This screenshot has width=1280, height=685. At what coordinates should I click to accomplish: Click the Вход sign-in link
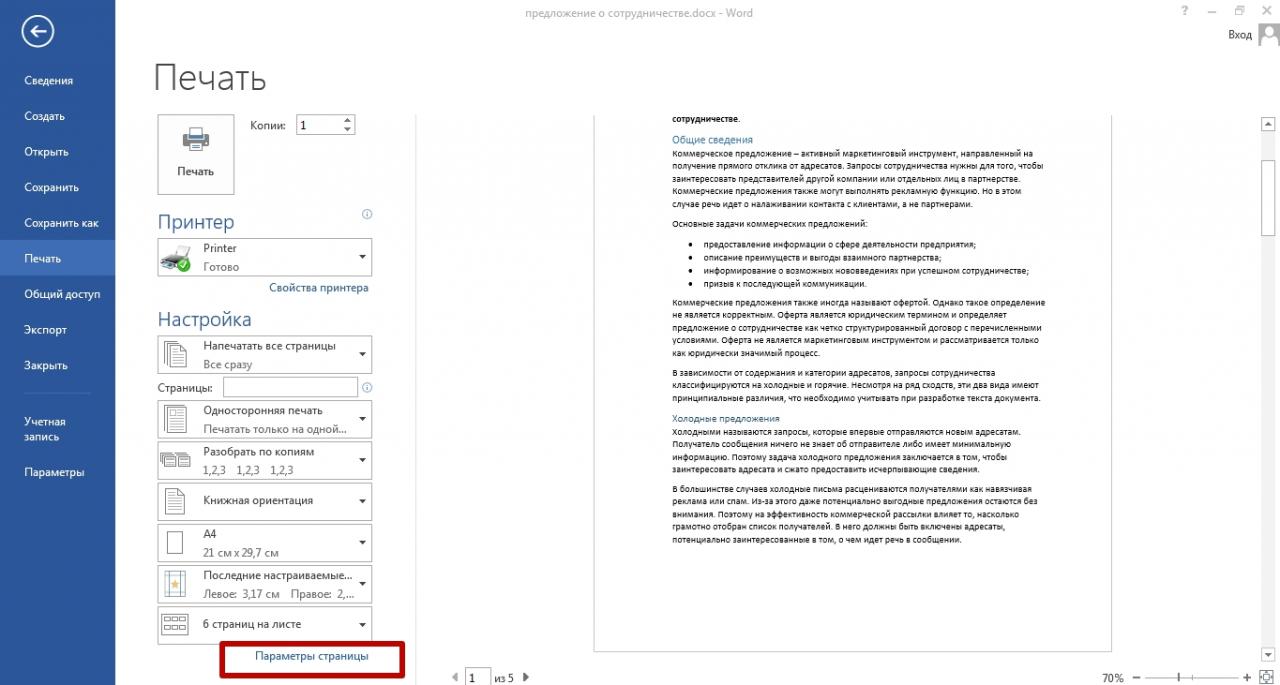(1239, 35)
